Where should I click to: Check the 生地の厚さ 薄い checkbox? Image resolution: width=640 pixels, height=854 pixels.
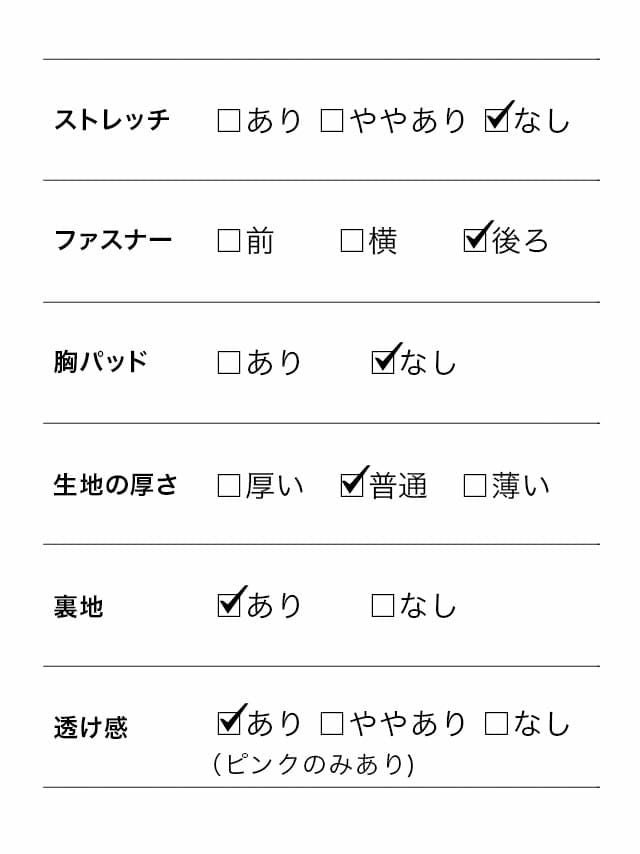coord(475,486)
